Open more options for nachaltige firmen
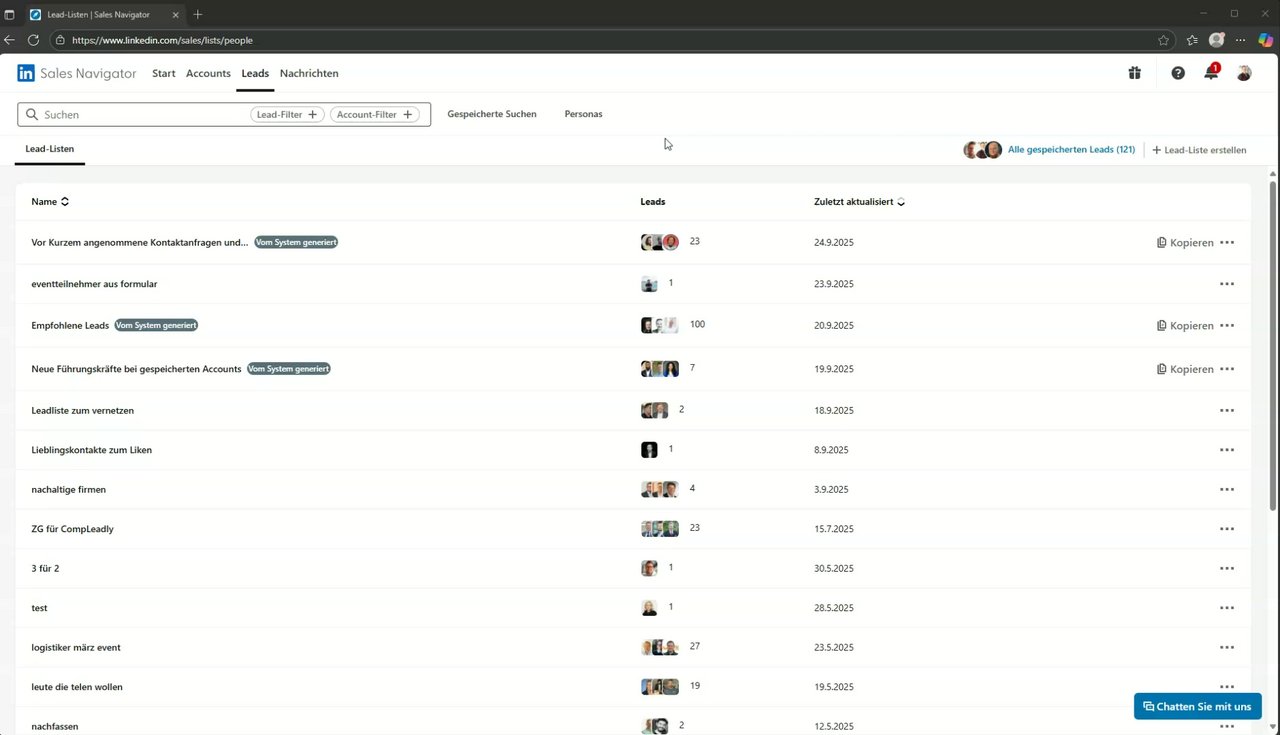This screenshot has height=735, width=1280. (1227, 490)
